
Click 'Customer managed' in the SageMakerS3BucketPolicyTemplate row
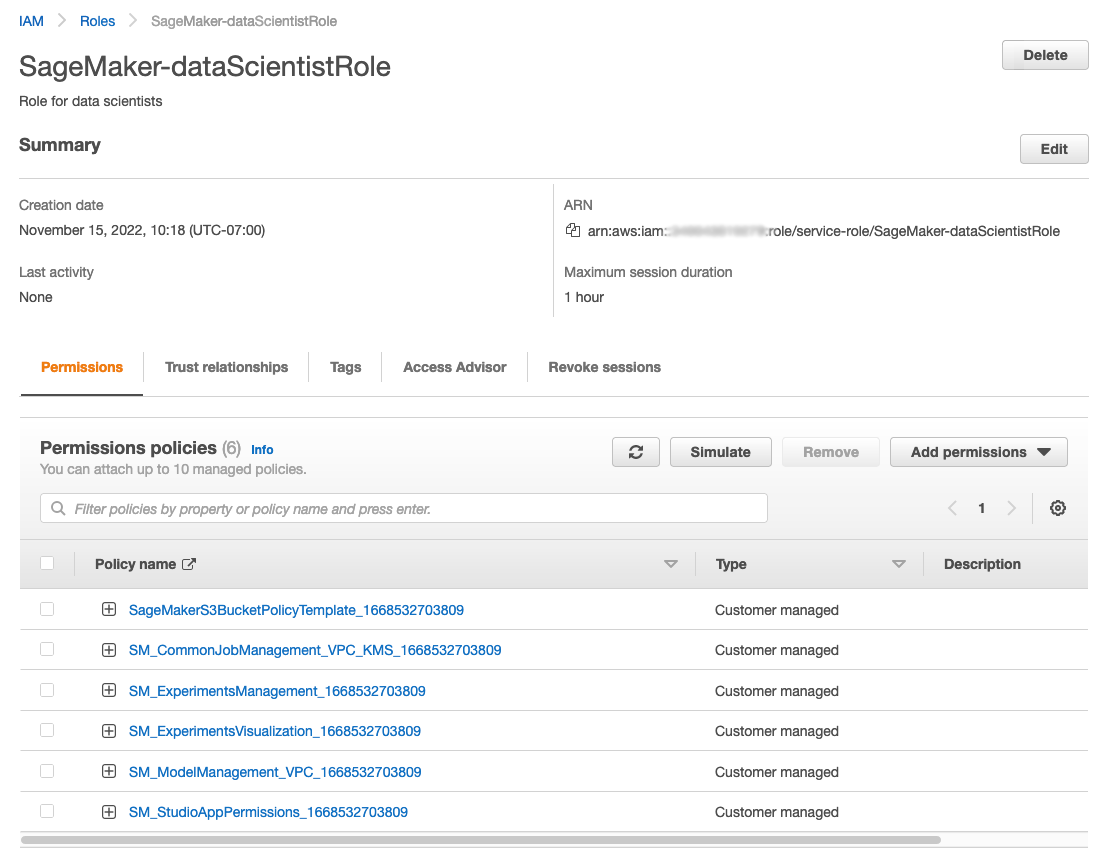pyautogui.click(x=777, y=610)
